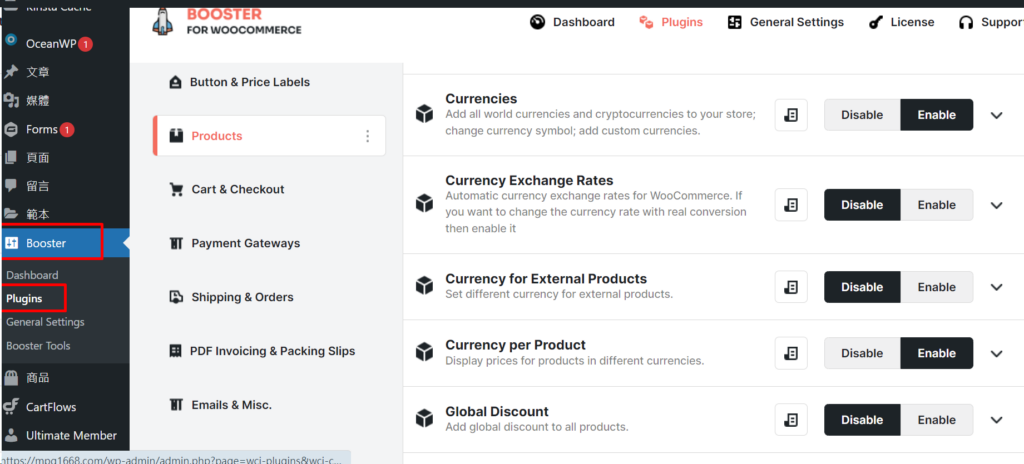Open the documentation icon for Currency Exchange Rates
1024x464 pixels.
click(791, 205)
